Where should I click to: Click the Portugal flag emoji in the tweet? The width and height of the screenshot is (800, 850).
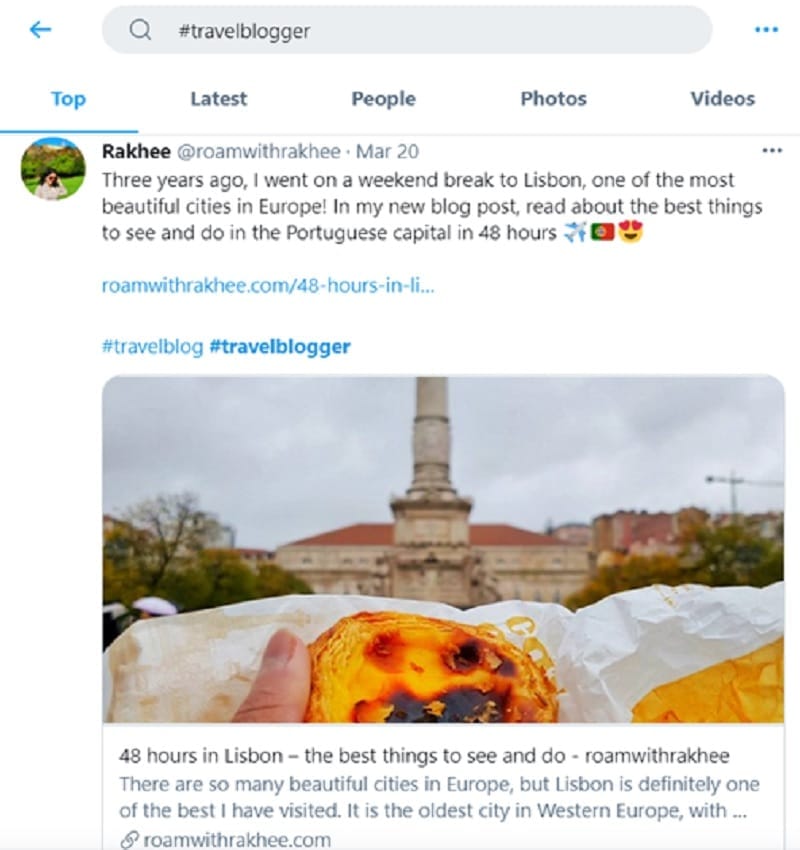pyautogui.click(x=601, y=232)
